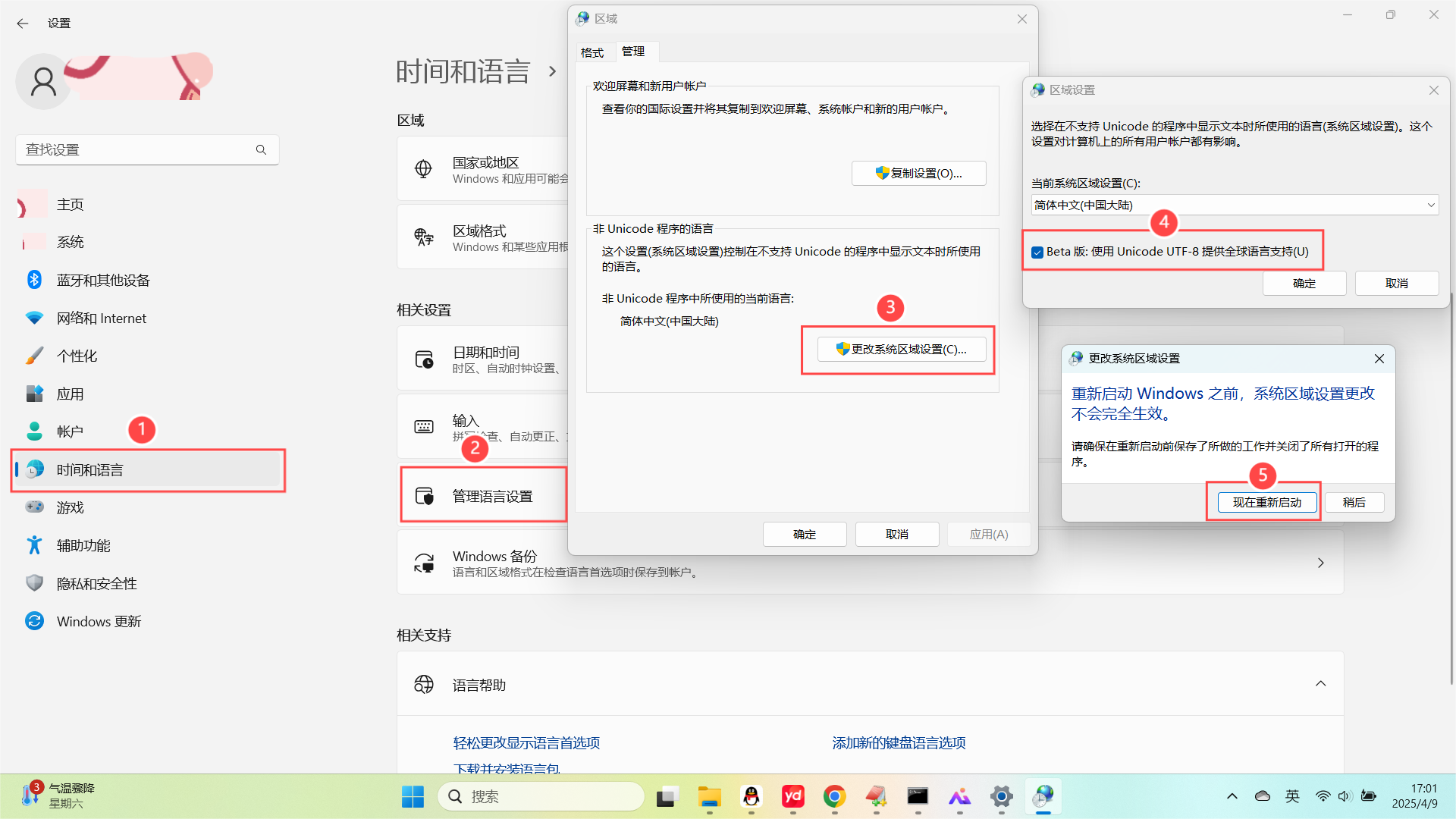
Task: Open the 当前系统区域设置 dropdown
Action: [1430, 205]
